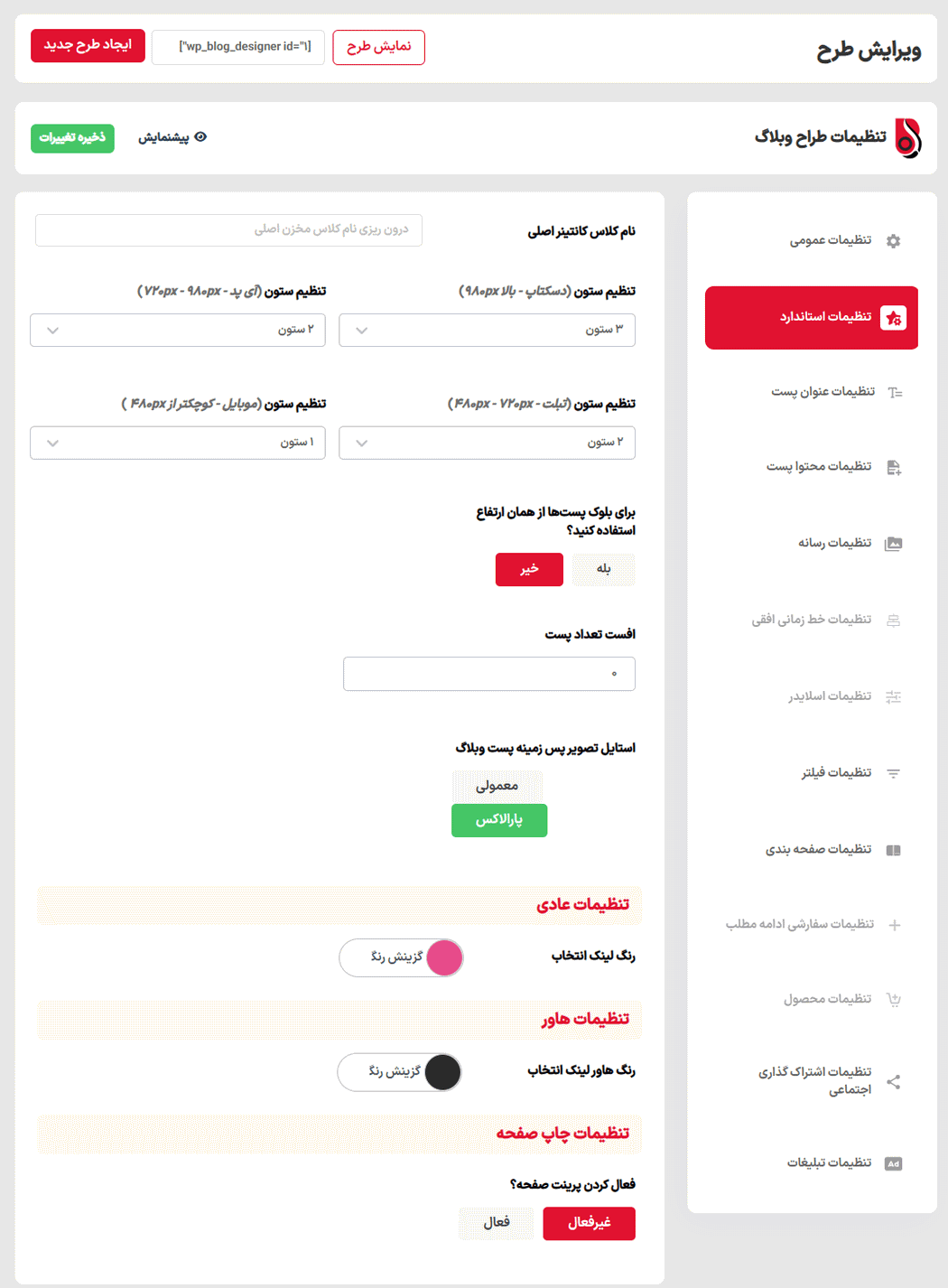The height and width of the screenshot is (1288, 948).
Task: Click the تنظیمات محتوا پست document icon
Action: pos(893,467)
